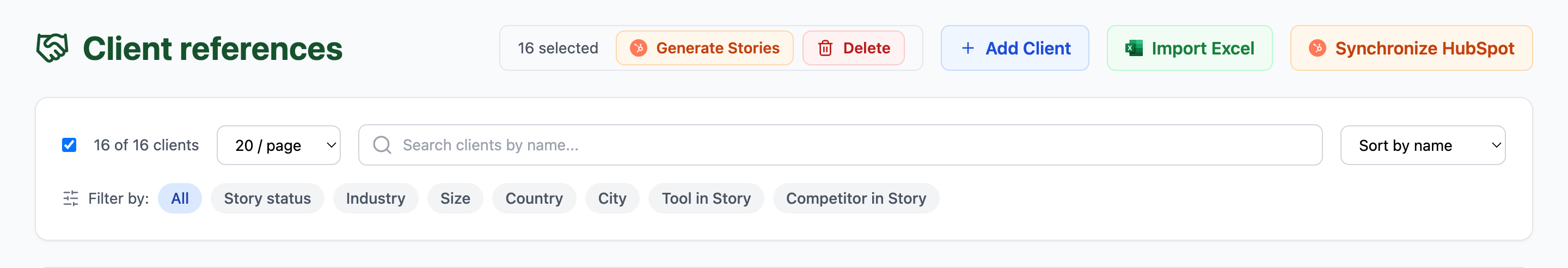Click the trash can icon on Delete

825,48
